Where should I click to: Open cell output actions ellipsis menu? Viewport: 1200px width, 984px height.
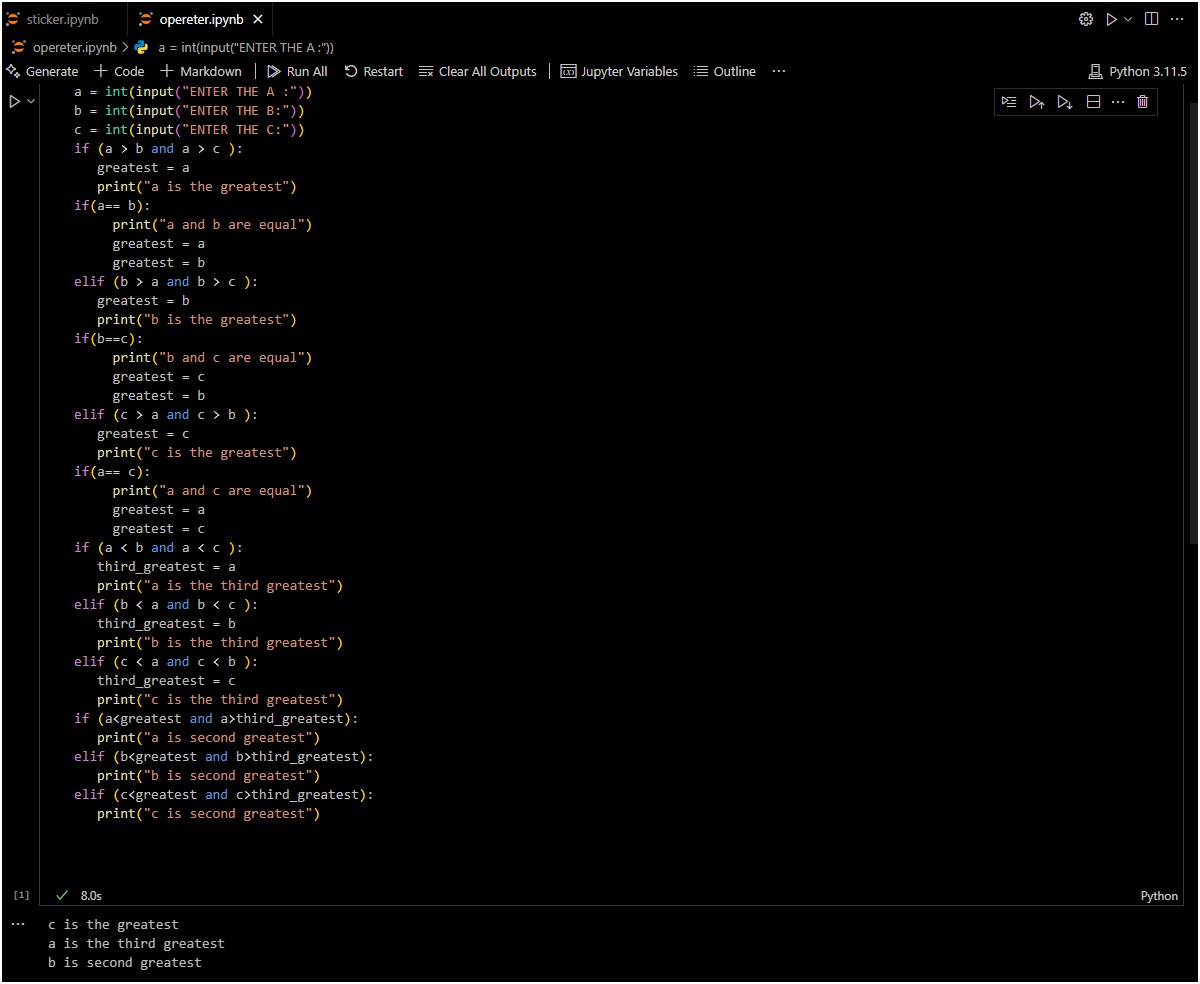point(17,924)
